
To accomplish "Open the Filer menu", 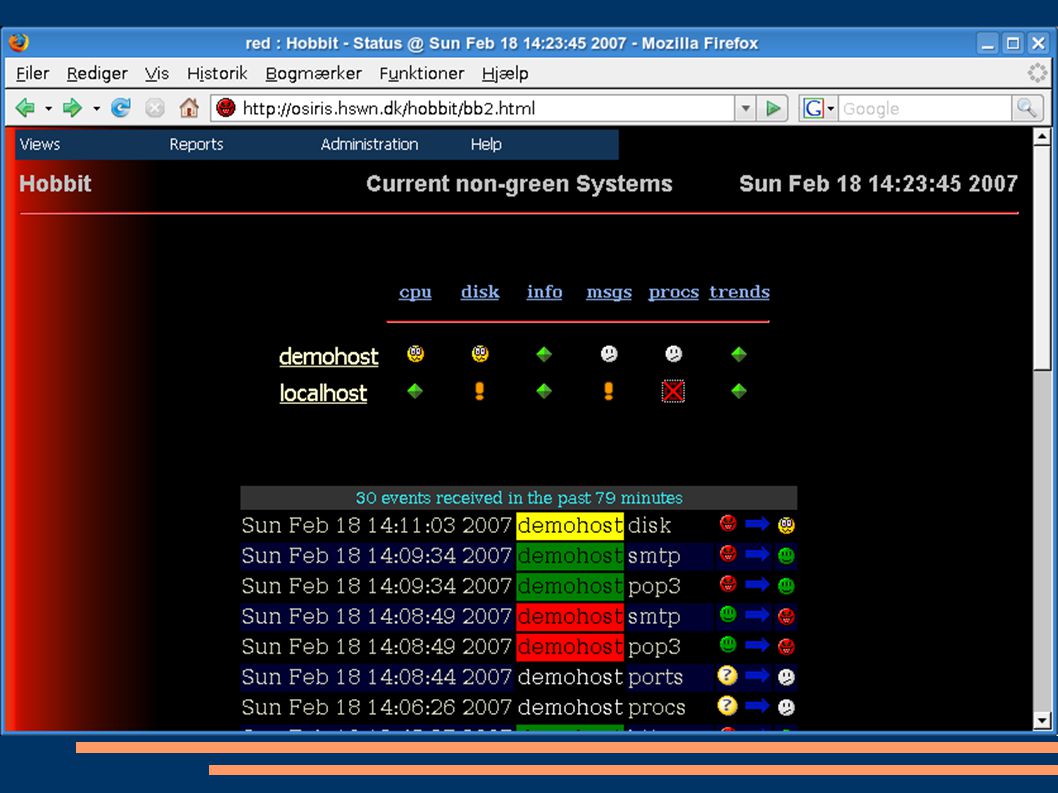I will [32, 73].
